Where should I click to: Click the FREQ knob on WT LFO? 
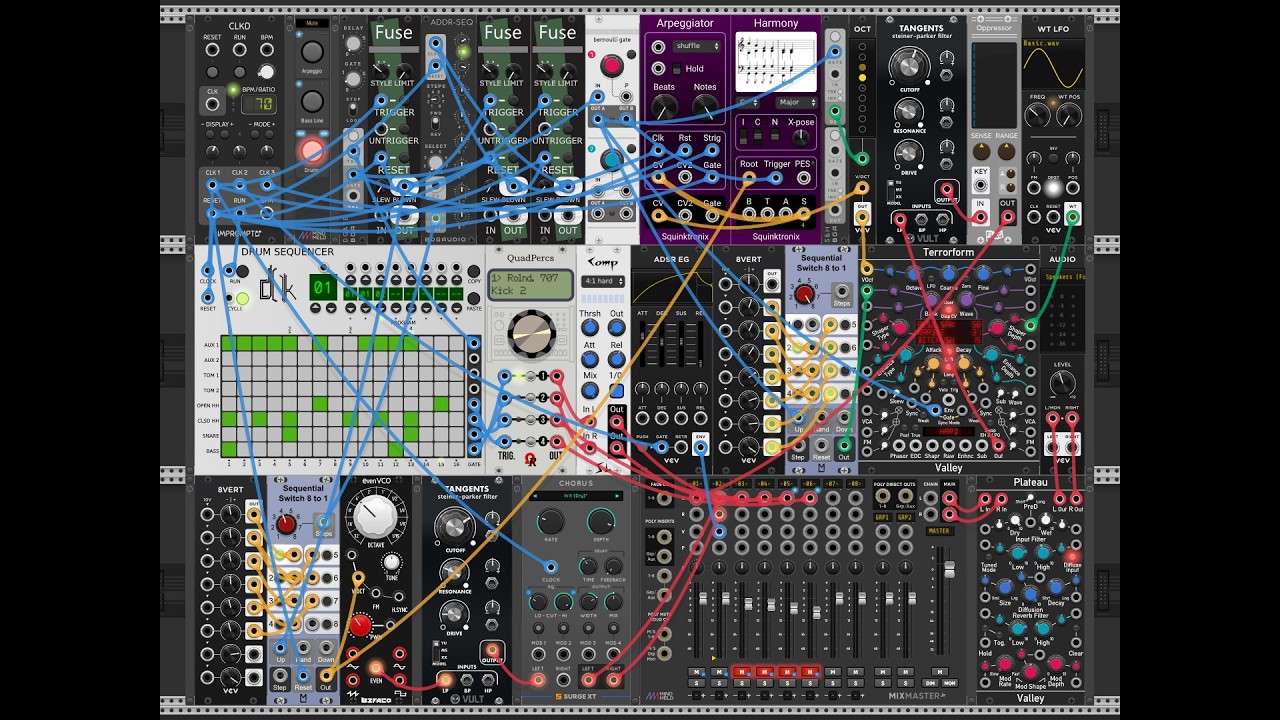coord(1037,116)
